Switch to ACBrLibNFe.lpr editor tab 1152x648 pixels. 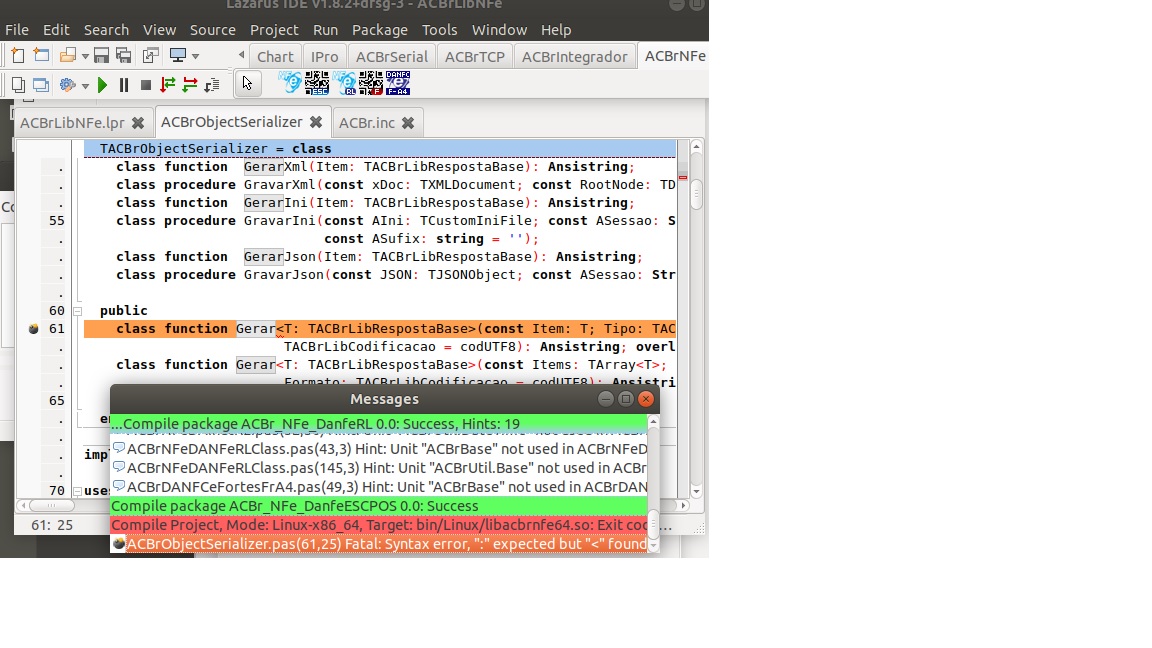point(72,123)
